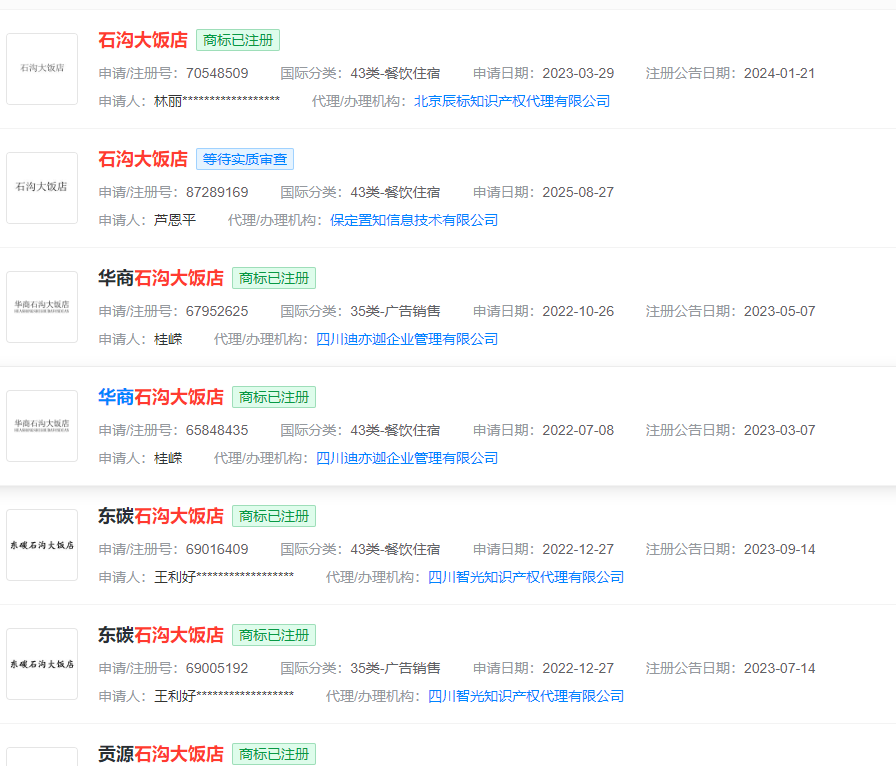Viewport: 896px width, 766px height.
Task: Open the 石沟大饭店 title marked 等待实质审查
Action: click(143, 159)
